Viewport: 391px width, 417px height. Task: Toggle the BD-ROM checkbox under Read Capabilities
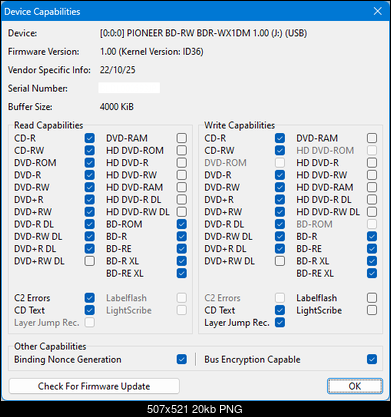(182, 224)
